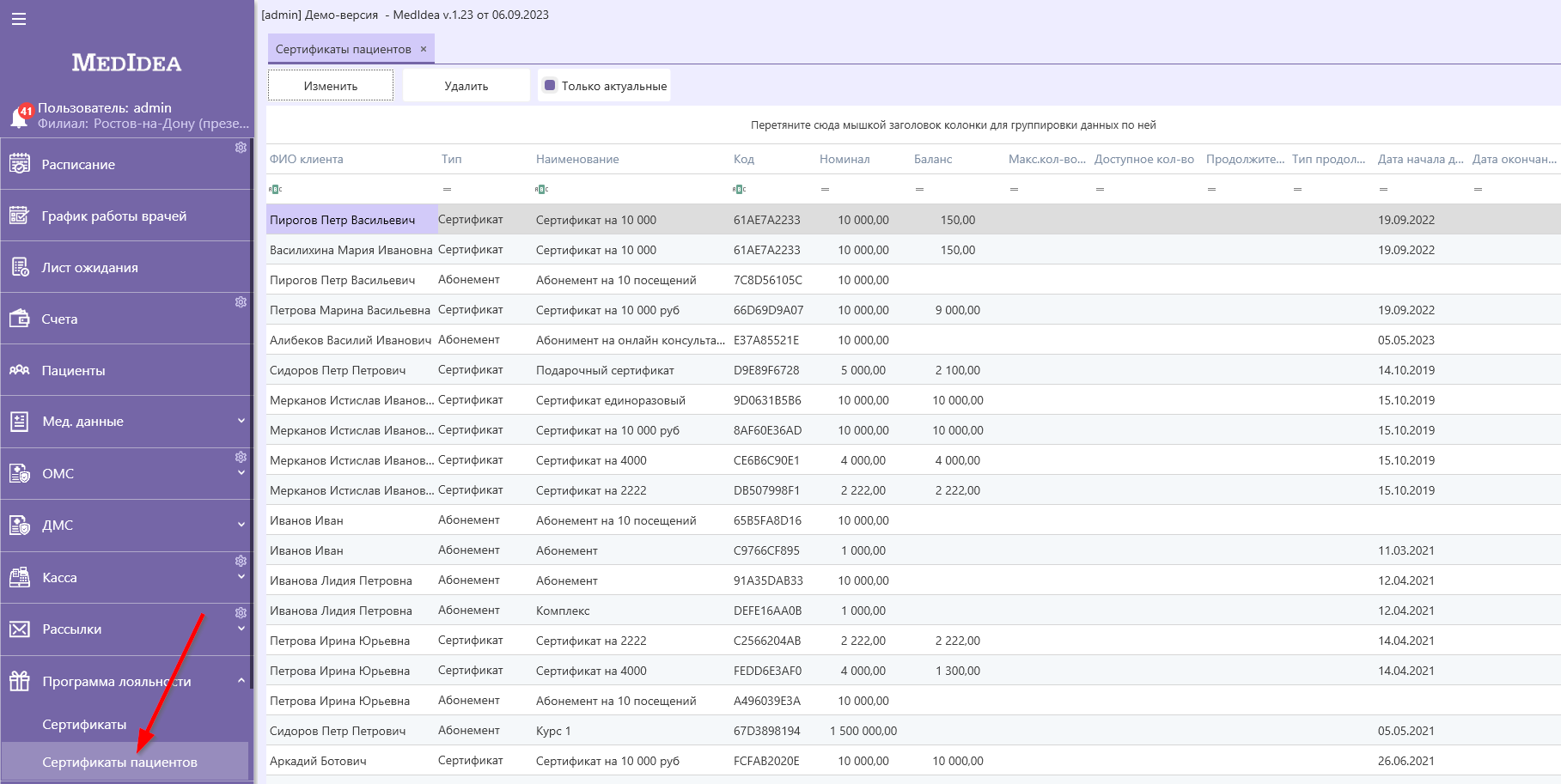
Task: Click cell Сертификат единоразовый
Action: click(x=611, y=400)
